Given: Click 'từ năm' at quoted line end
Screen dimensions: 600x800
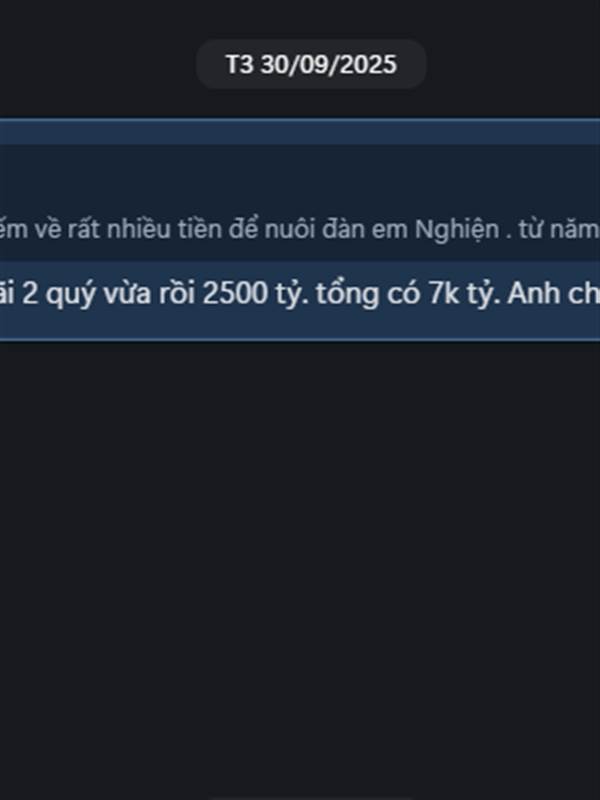Looking at the screenshot, I should [x=559, y=230].
